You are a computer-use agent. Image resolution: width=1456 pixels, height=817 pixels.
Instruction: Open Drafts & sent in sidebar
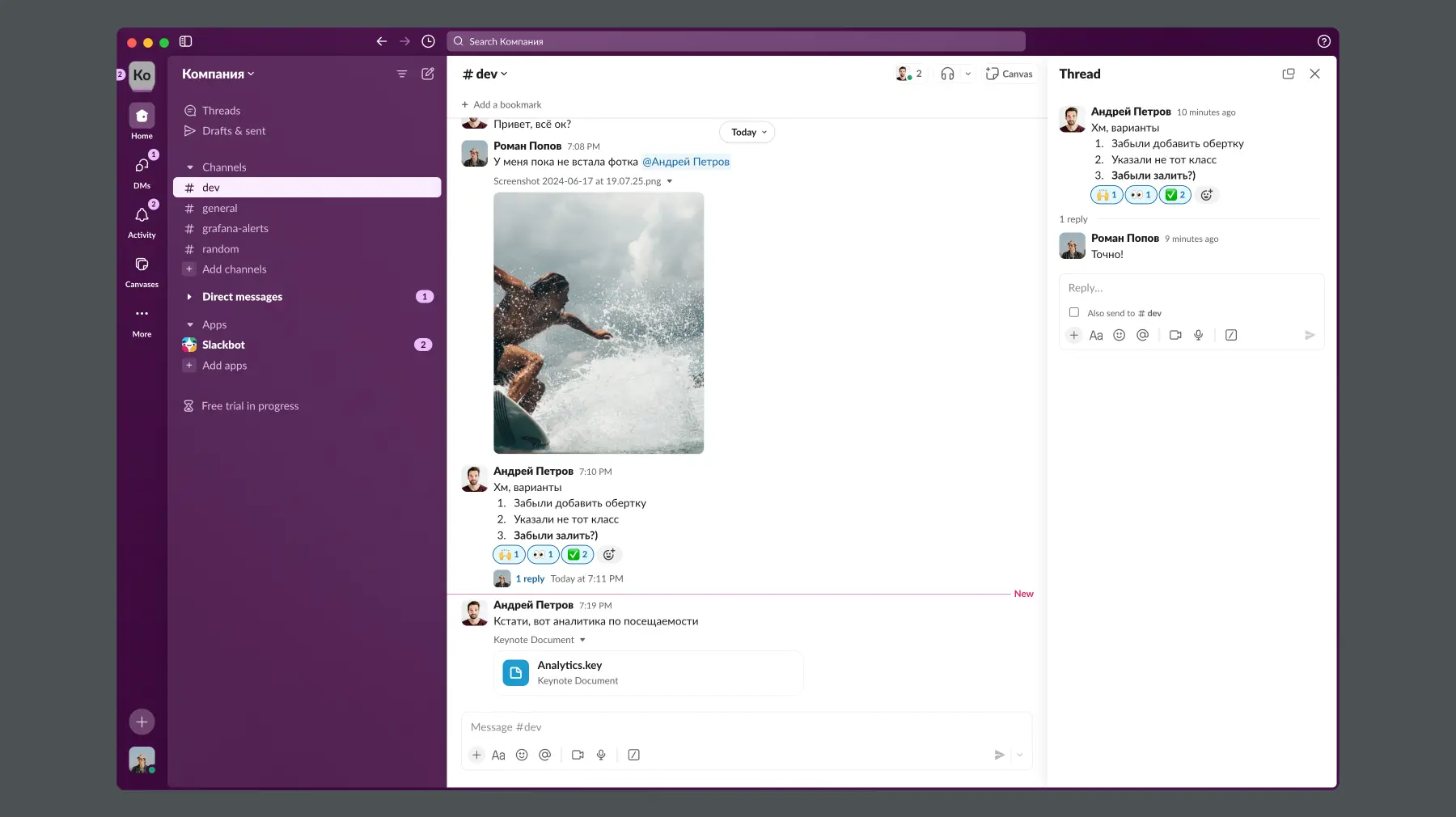(233, 131)
